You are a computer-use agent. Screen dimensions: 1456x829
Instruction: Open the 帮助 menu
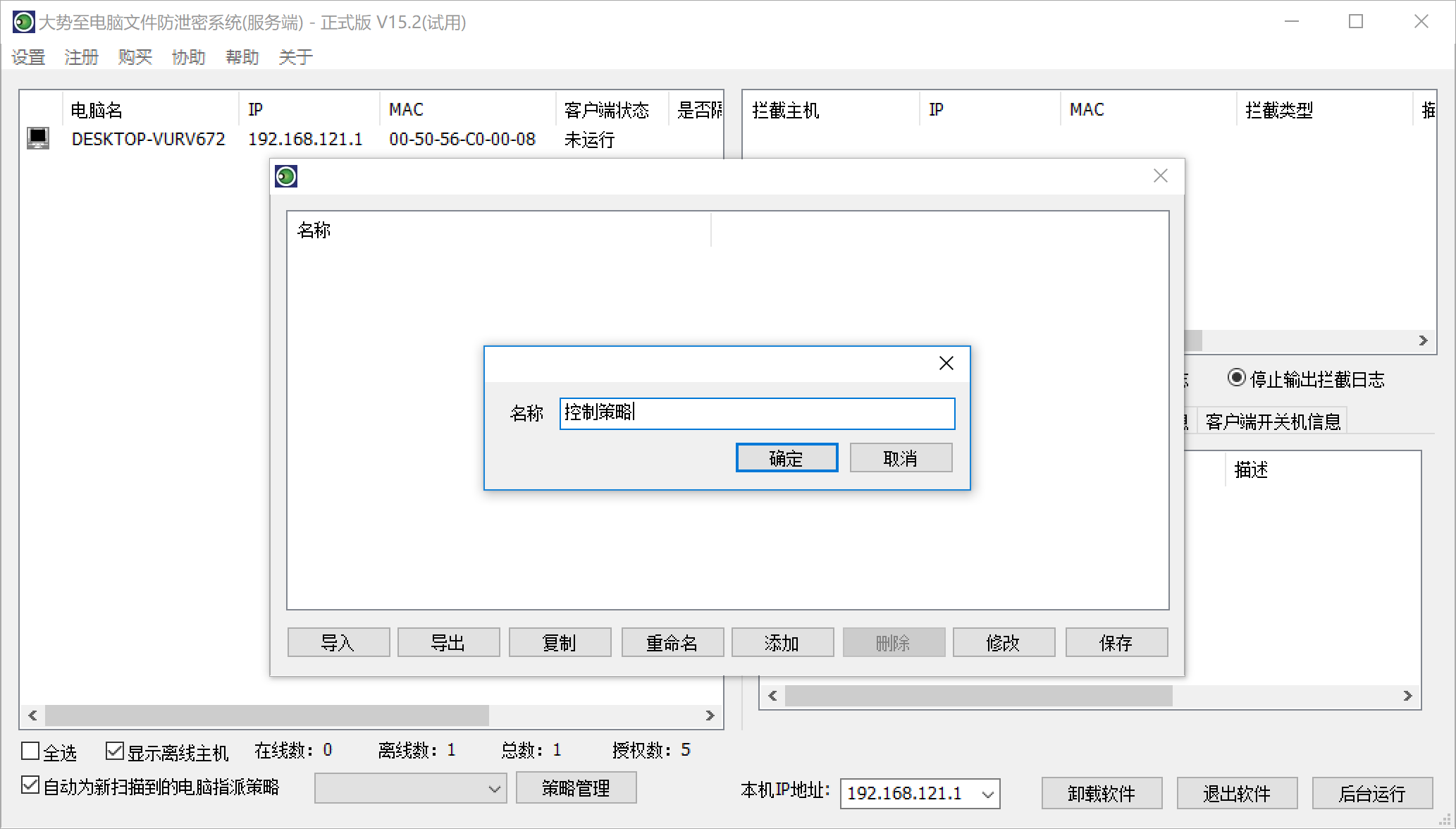point(242,56)
